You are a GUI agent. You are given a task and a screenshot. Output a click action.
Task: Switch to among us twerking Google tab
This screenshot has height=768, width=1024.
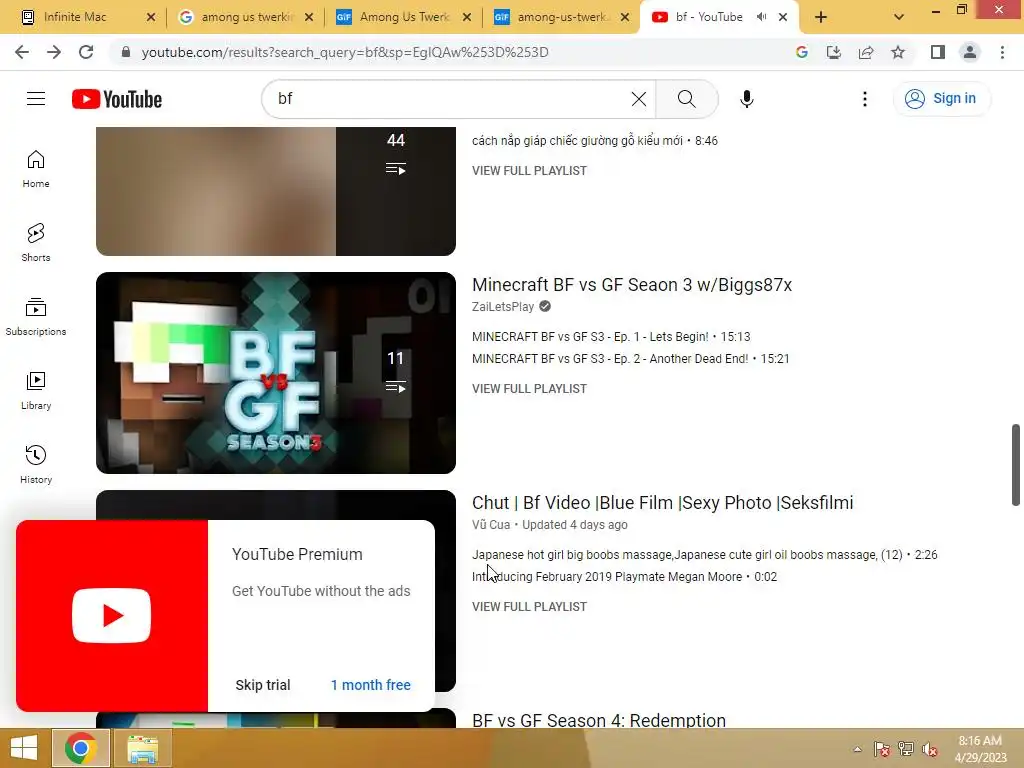point(246,17)
